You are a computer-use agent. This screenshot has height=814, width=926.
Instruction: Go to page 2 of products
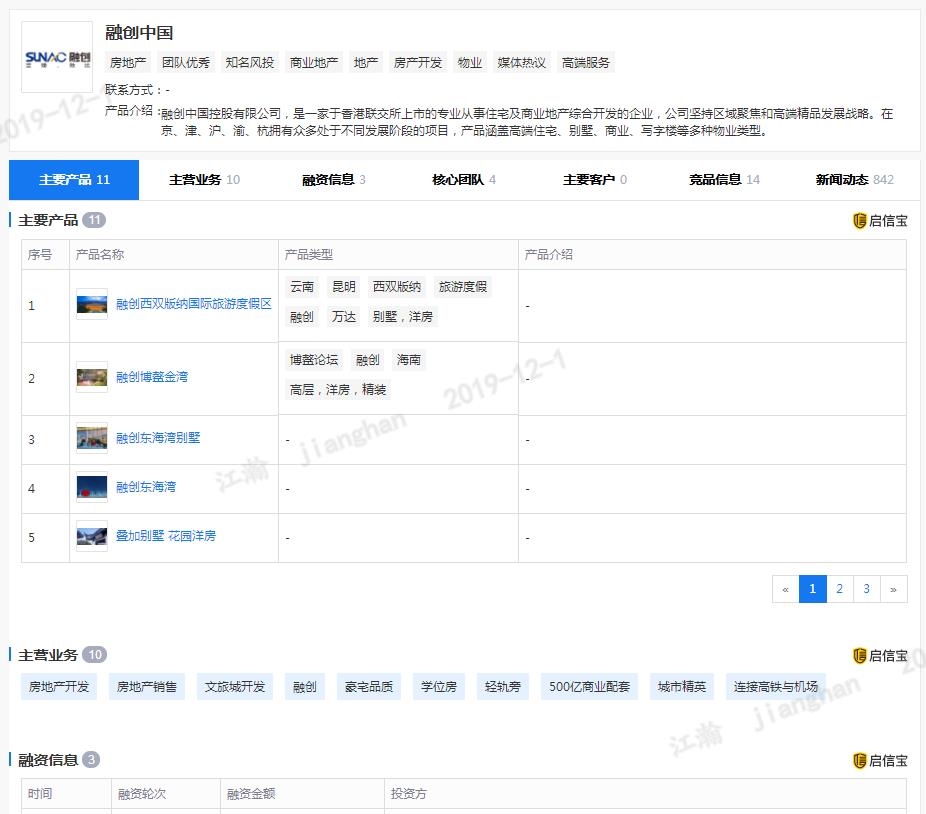pos(839,589)
